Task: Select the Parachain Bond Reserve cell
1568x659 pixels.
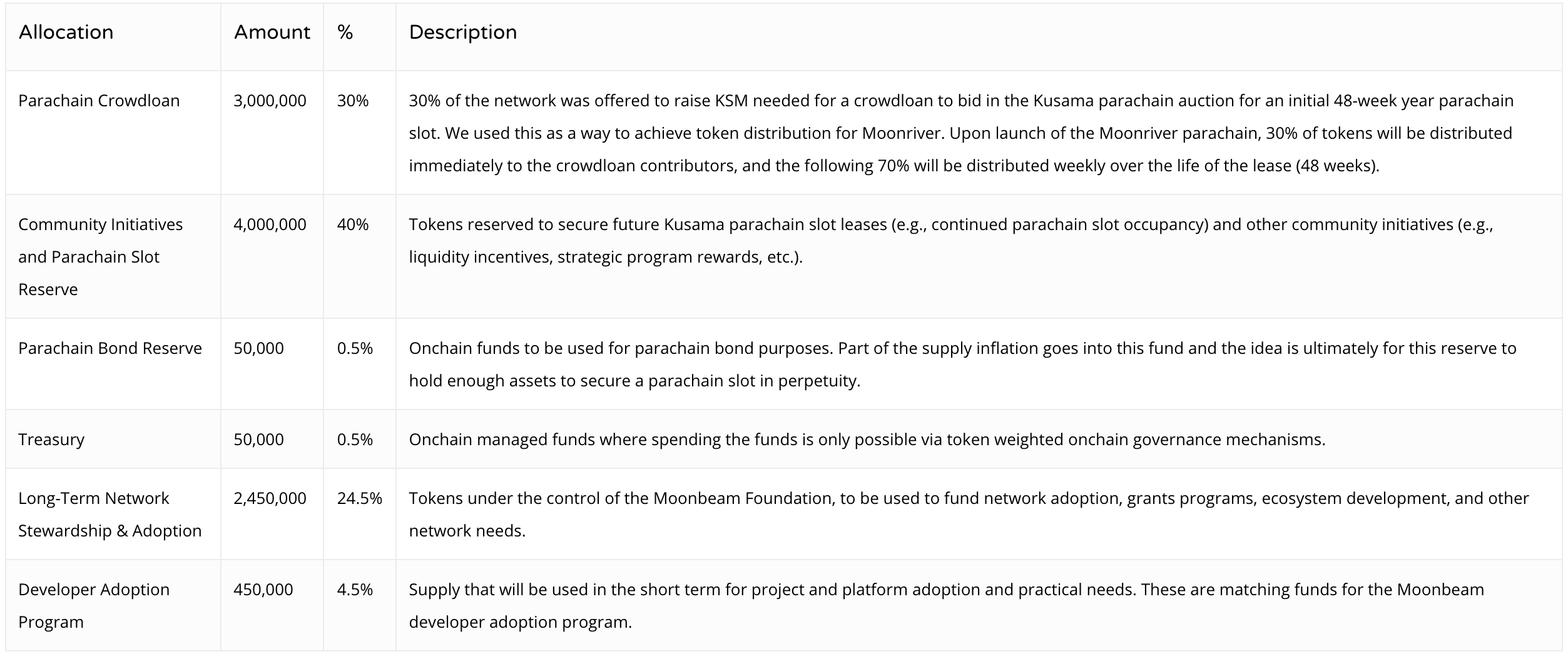Action: (x=109, y=348)
